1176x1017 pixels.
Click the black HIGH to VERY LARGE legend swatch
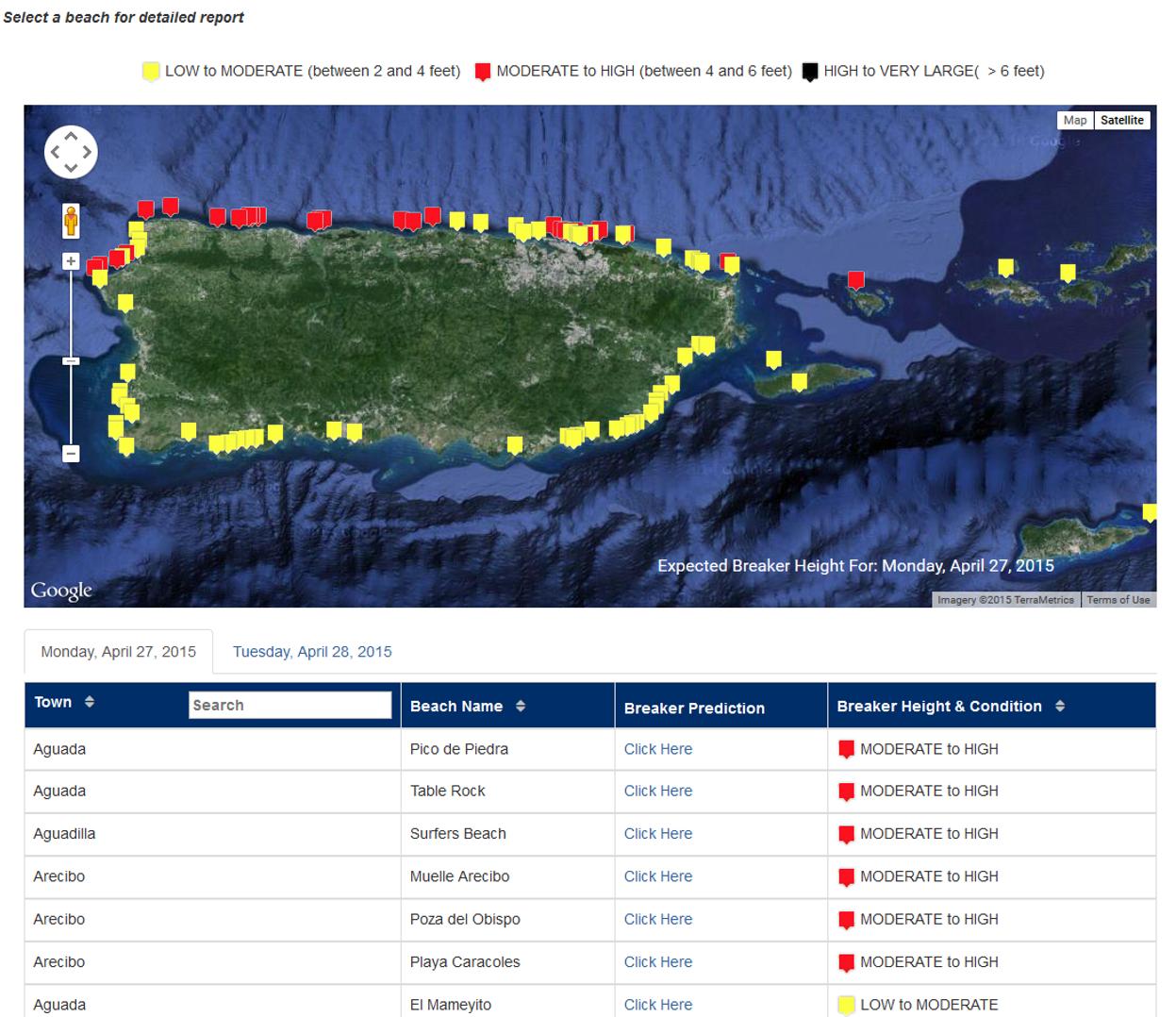click(x=809, y=73)
